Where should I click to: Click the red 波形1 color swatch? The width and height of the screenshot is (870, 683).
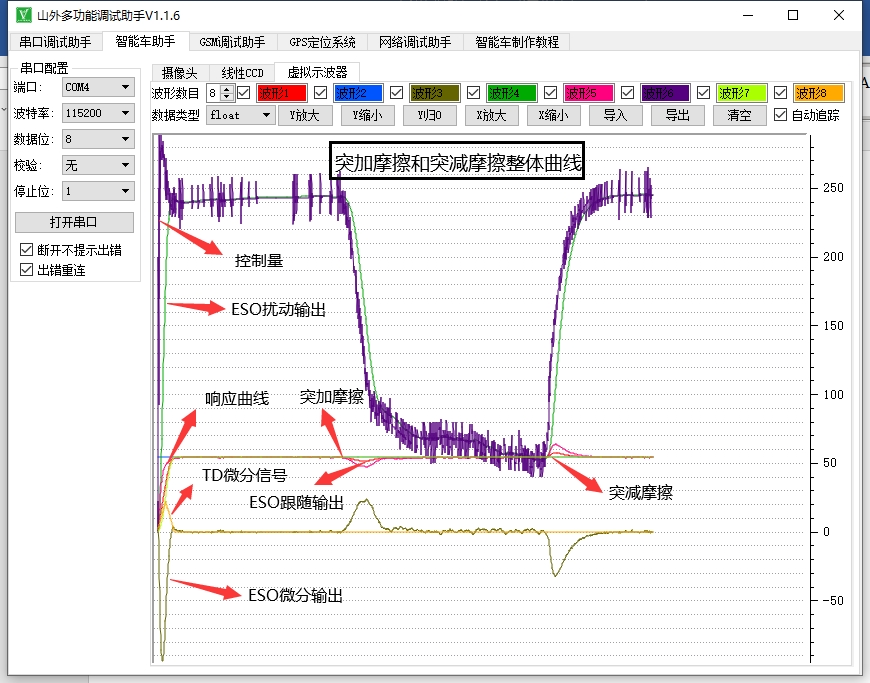pos(282,93)
